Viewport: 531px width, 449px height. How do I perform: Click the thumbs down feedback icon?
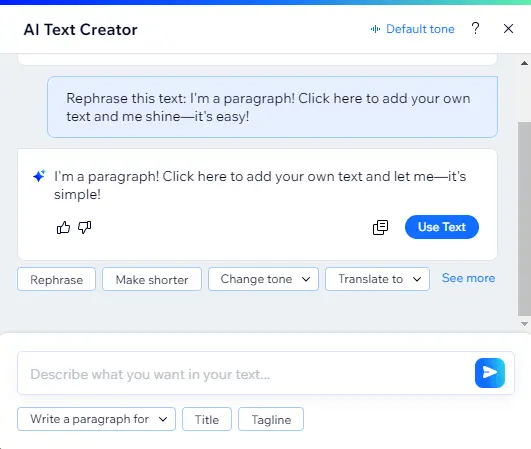84,228
